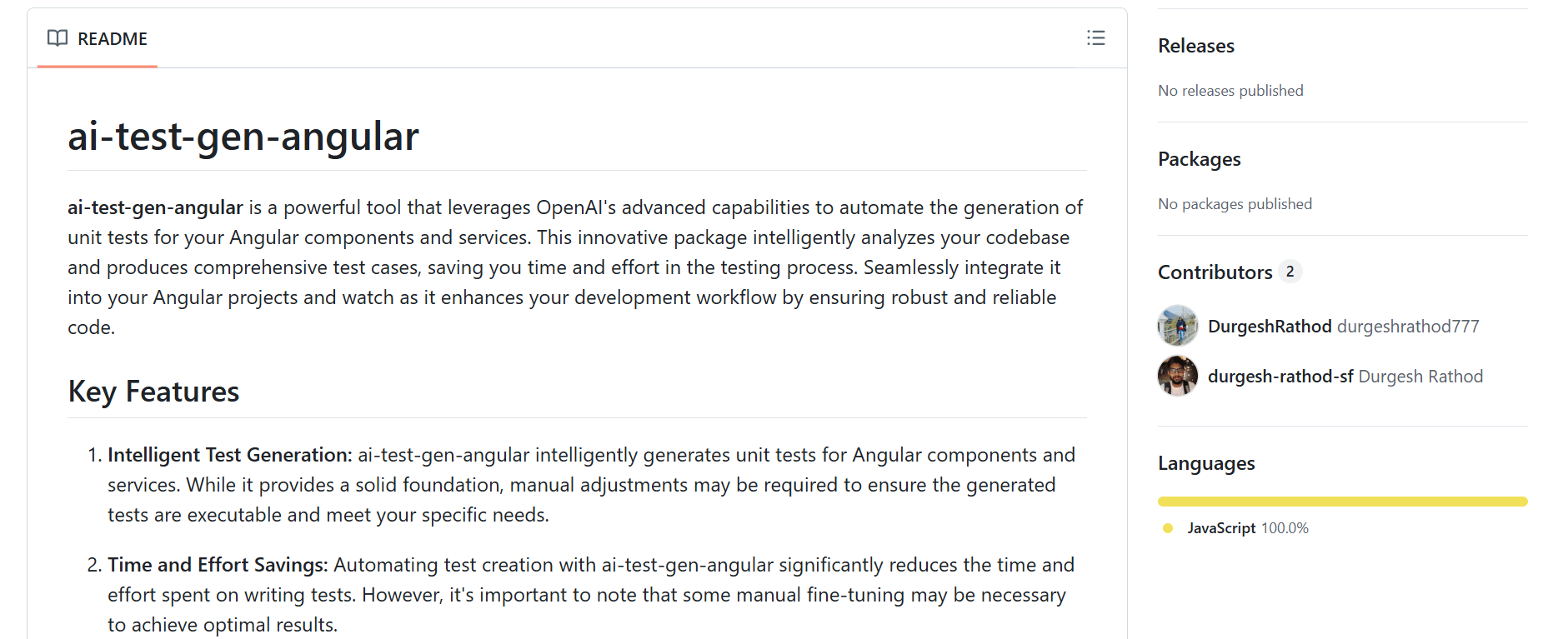Open the README outline list icon
Viewport: 1568px width, 639px height.
(1095, 38)
